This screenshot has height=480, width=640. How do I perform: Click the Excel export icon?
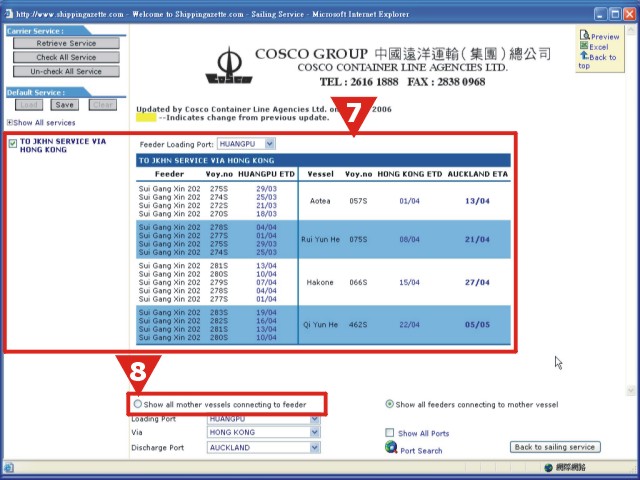(x=584, y=46)
